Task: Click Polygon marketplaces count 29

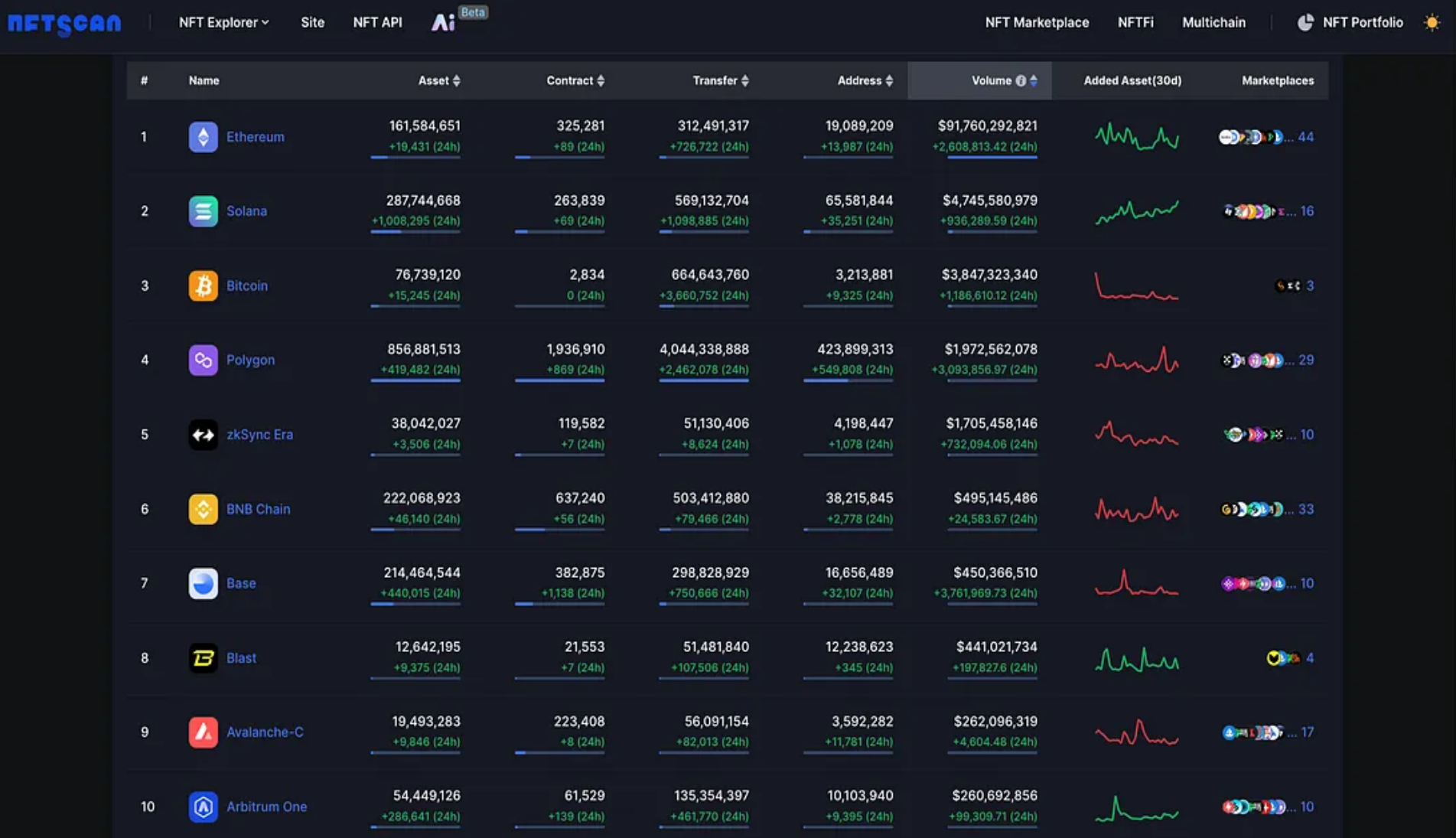Action: (x=1306, y=360)
